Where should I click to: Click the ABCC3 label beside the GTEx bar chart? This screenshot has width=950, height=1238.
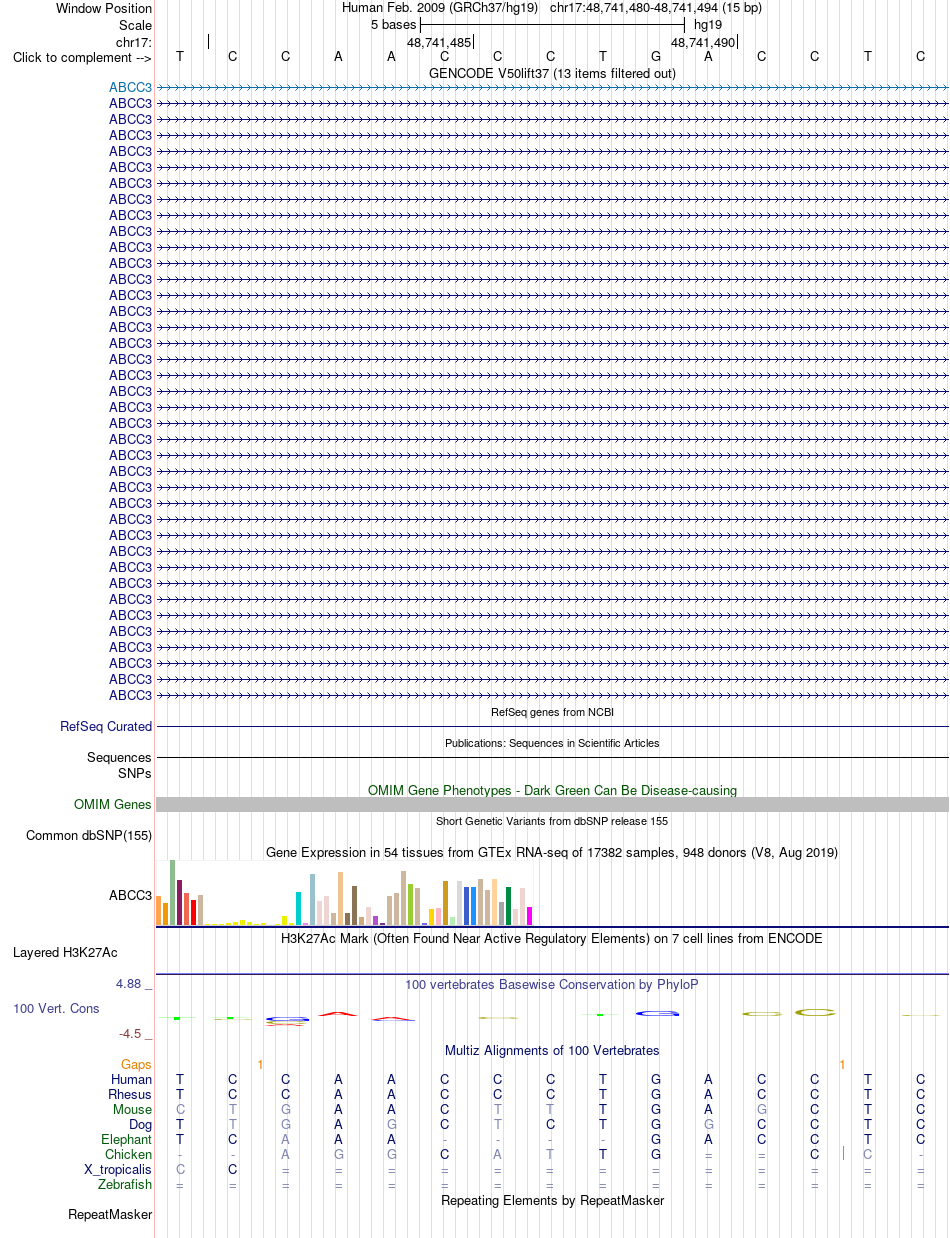tap(131, 895)
